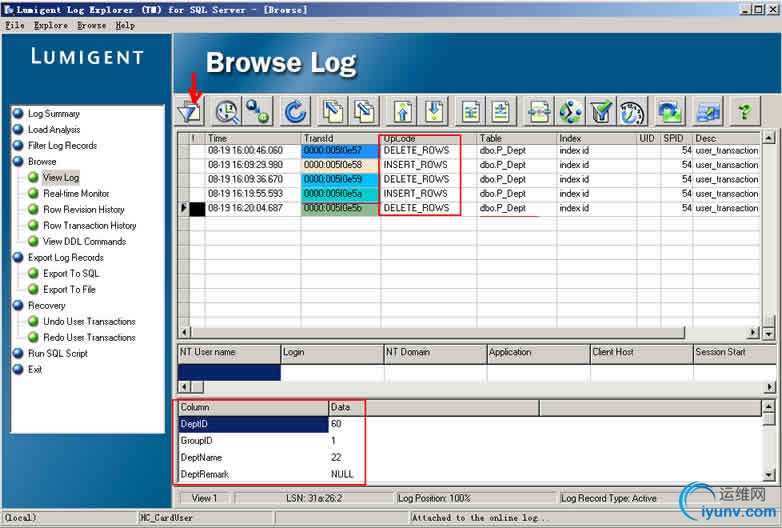Viewport: 782px width, 528px height.
Task: Click the blue circular refresh arrow icon
Action: tap(295, 112)
